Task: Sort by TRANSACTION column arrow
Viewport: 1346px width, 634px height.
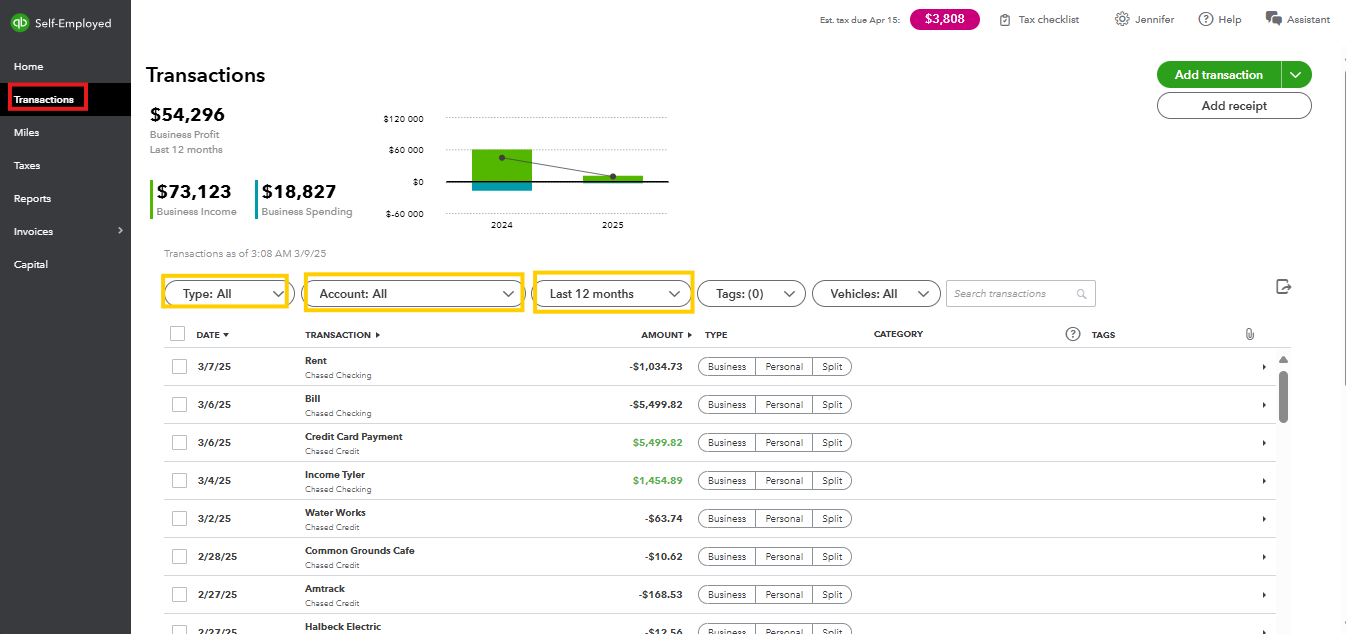Action: (377, 335)
